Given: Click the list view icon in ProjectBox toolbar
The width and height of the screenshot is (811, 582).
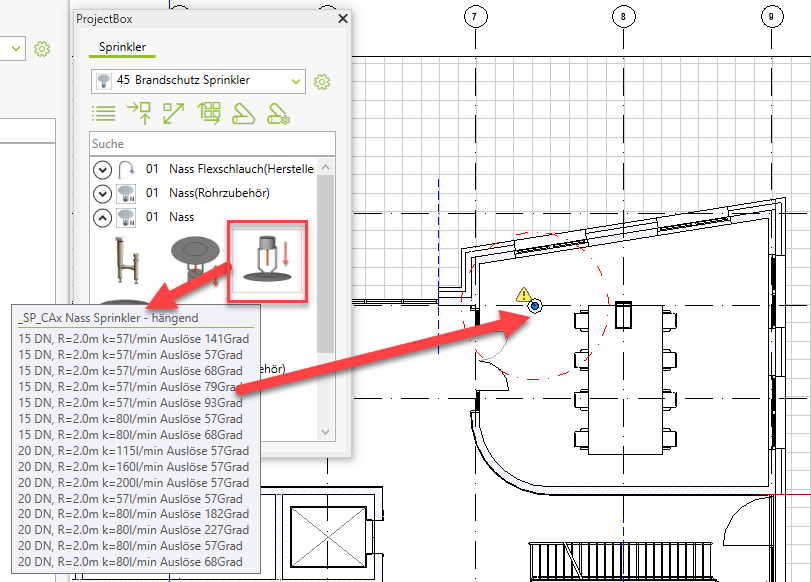Looking at the screenshot, I should (x=104, y=113).
